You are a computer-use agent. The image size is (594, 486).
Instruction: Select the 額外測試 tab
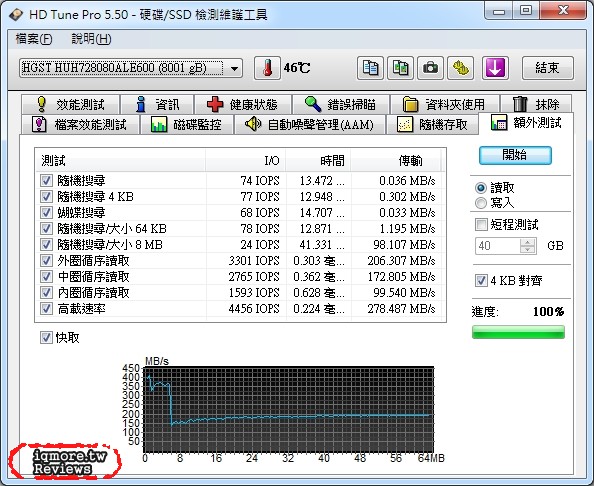tap(526, 123)
